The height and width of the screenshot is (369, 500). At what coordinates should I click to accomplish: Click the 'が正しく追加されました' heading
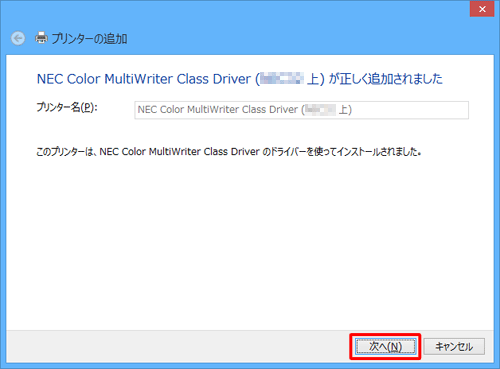(239, 79)
